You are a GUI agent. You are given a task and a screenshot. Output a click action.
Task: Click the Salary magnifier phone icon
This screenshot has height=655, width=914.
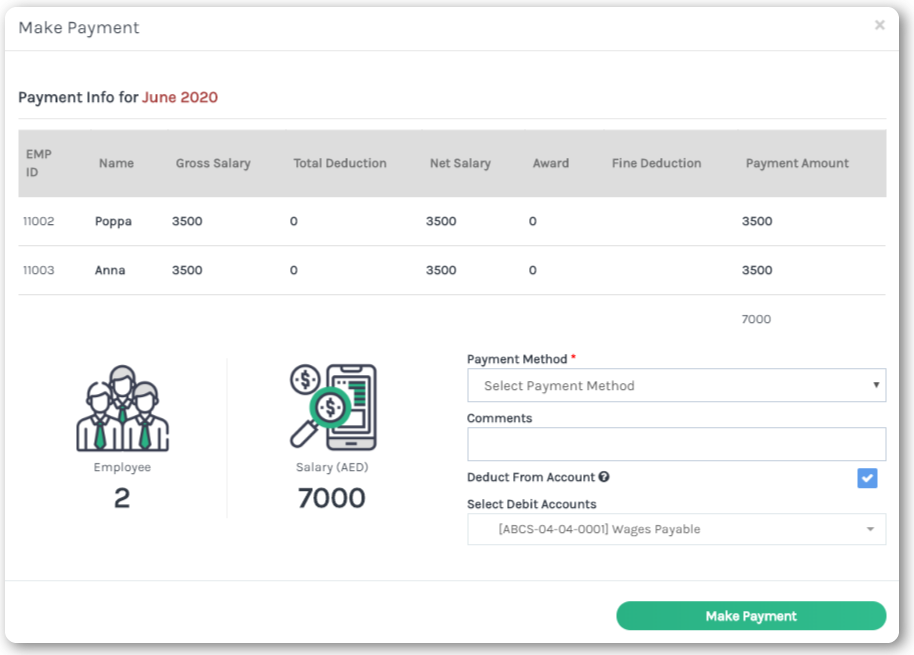pos(333,407)
